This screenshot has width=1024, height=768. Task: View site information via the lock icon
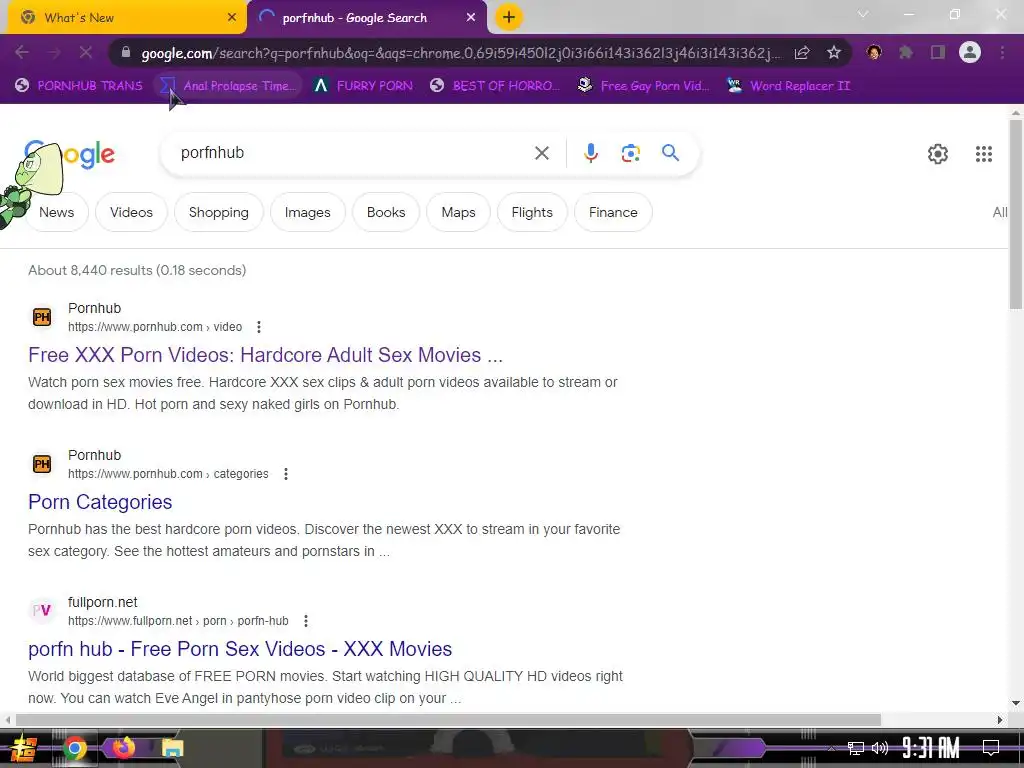point(126,52)
